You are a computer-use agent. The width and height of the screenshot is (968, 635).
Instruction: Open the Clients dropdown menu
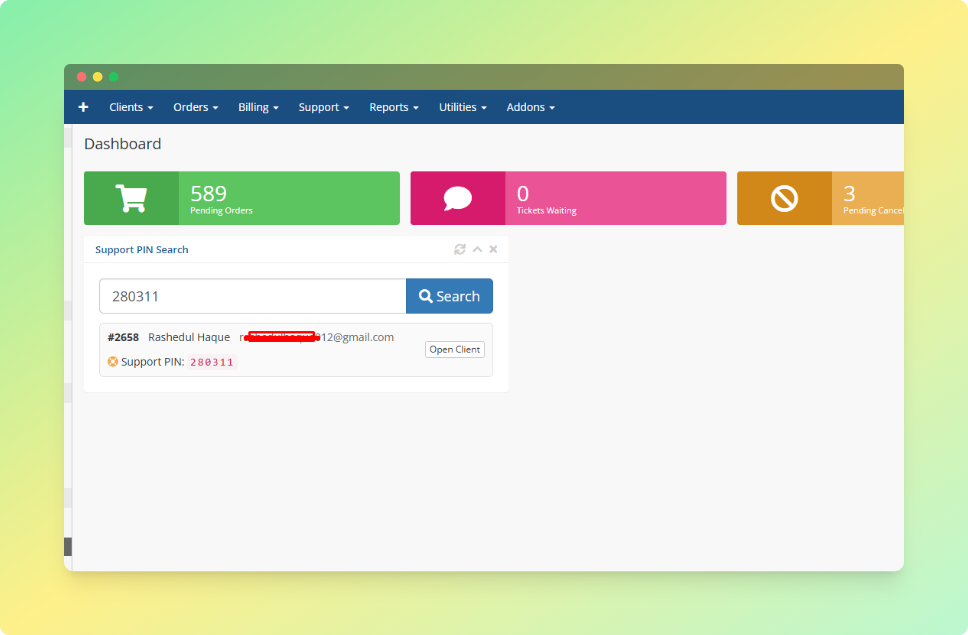[x=130, y=107]
